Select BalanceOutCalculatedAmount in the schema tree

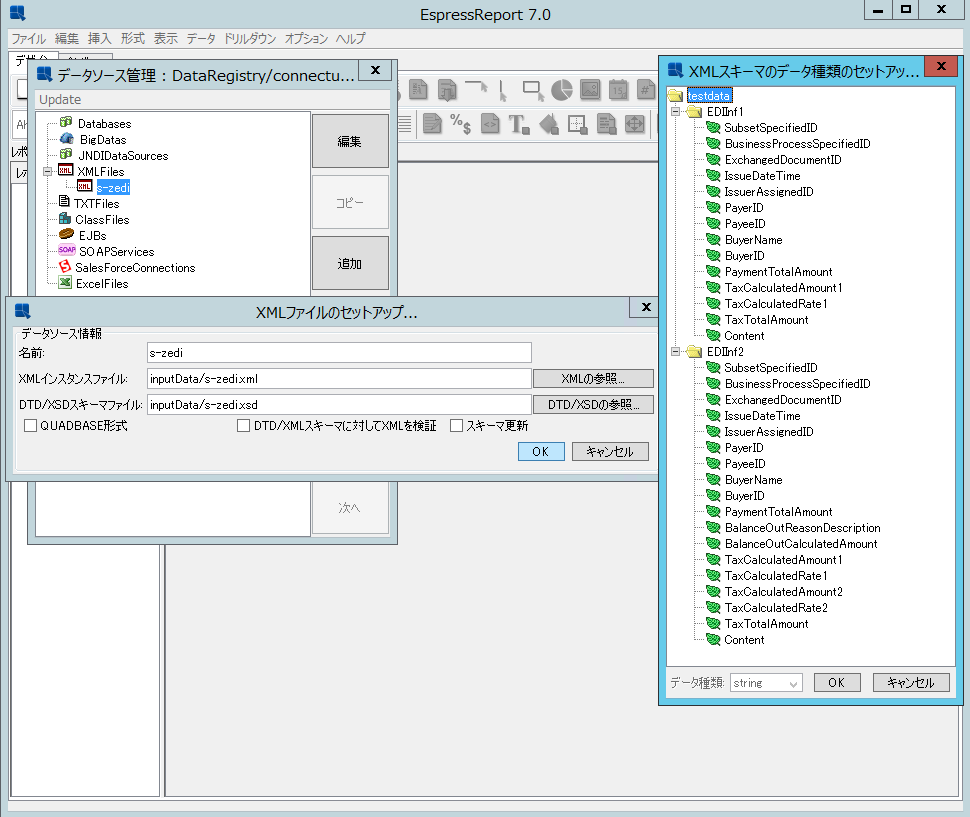(801, 544)
